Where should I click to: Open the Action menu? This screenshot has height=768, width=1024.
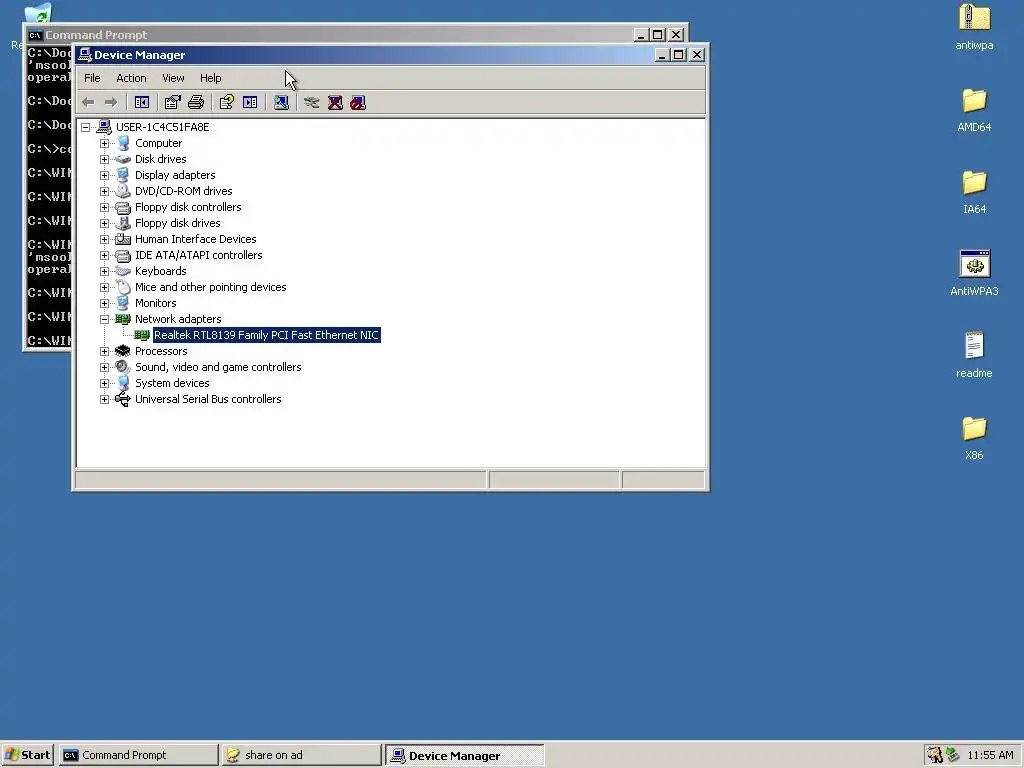coord(131,78)
